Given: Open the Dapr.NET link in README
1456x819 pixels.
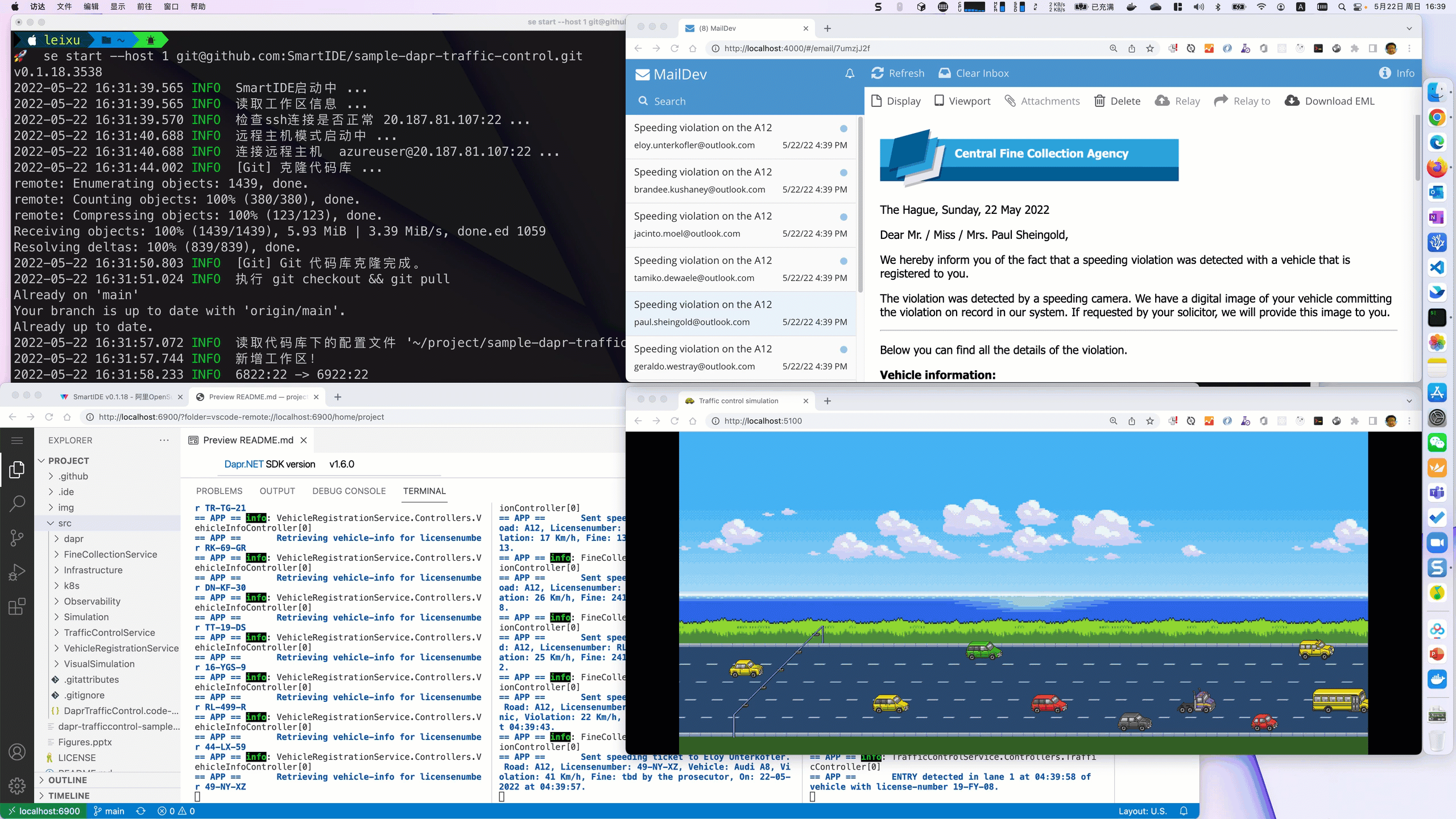Looking at the screenshot, I should click(x=243, y=464).
